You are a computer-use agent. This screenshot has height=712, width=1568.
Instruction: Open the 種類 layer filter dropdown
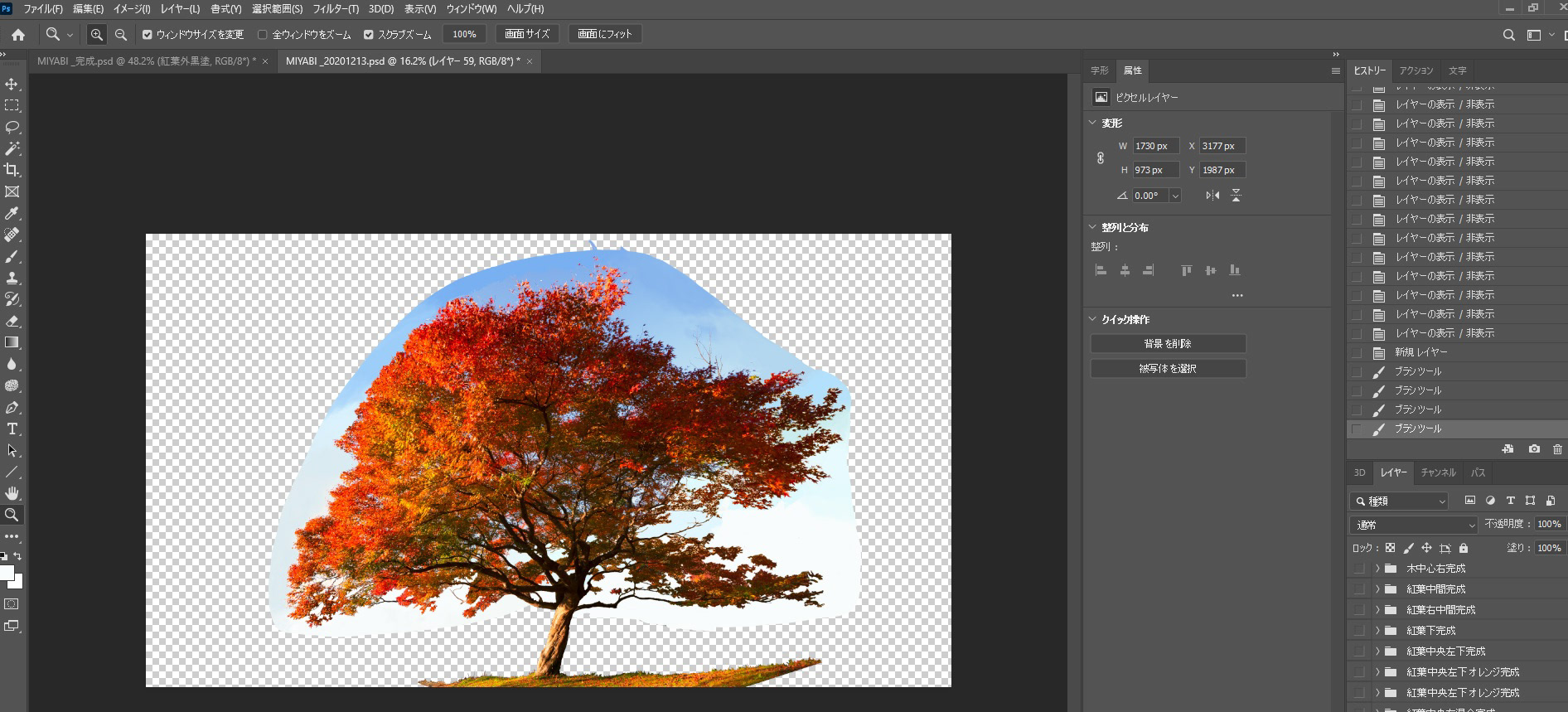point(1399,501)
